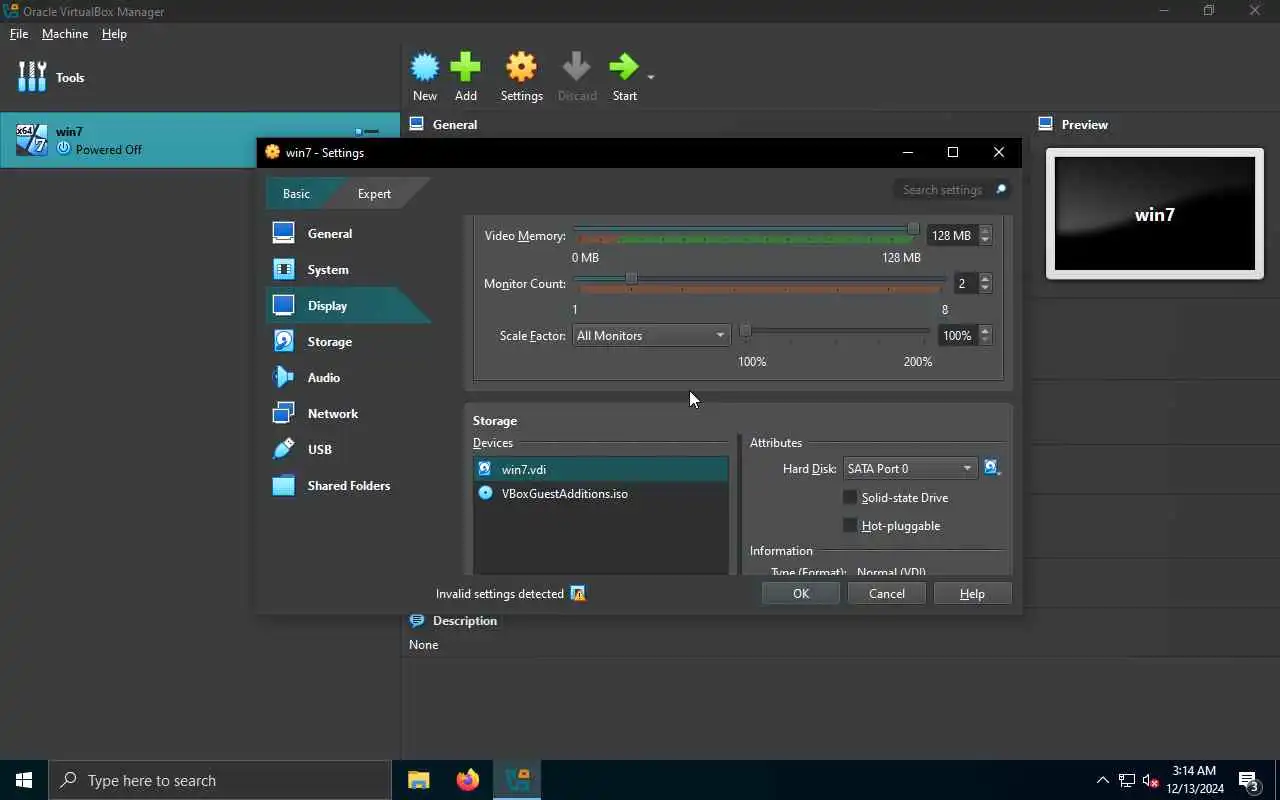
Task: Click the green Start arrow icon
Action: coord(624,67)
